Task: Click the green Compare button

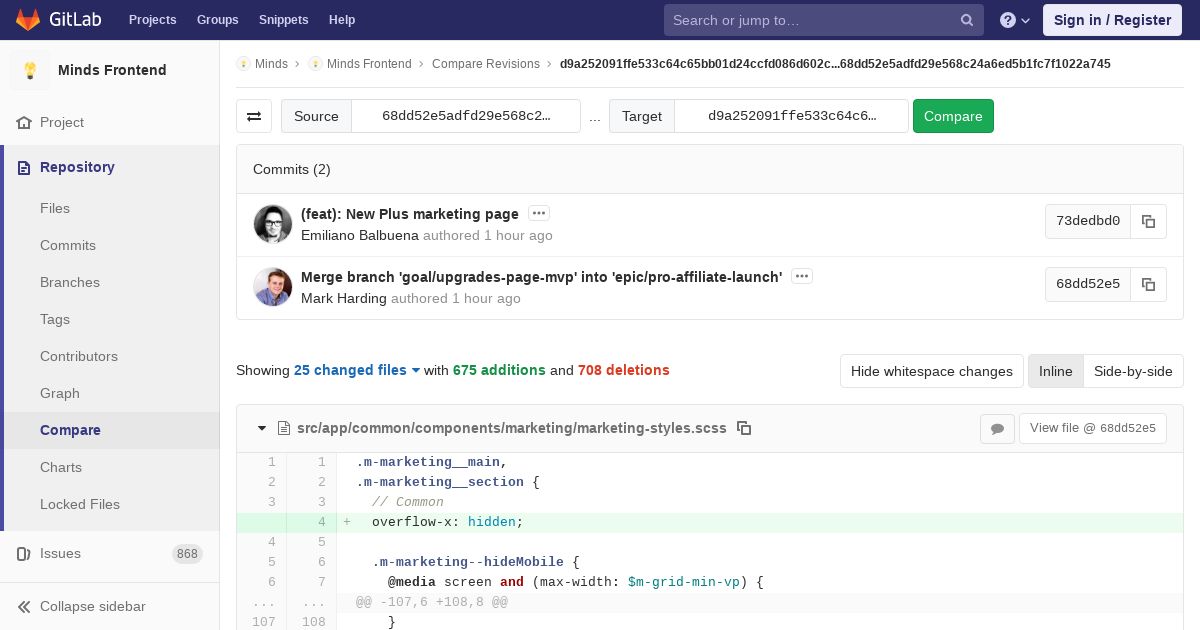Action: (x=953, y=116)
